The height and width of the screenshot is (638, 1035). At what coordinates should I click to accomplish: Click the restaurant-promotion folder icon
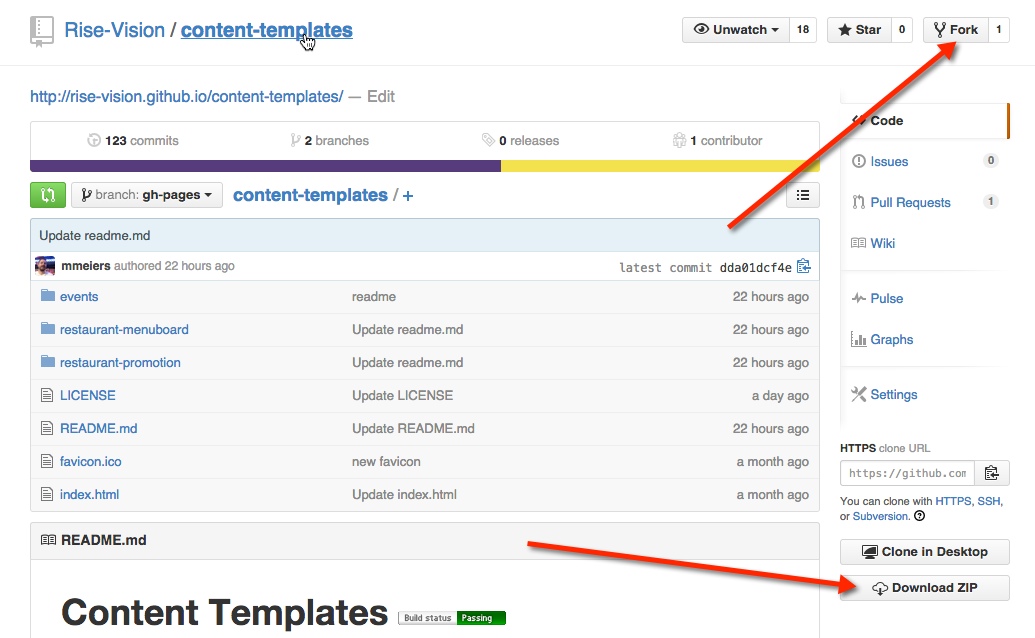[x=48, y=361]
